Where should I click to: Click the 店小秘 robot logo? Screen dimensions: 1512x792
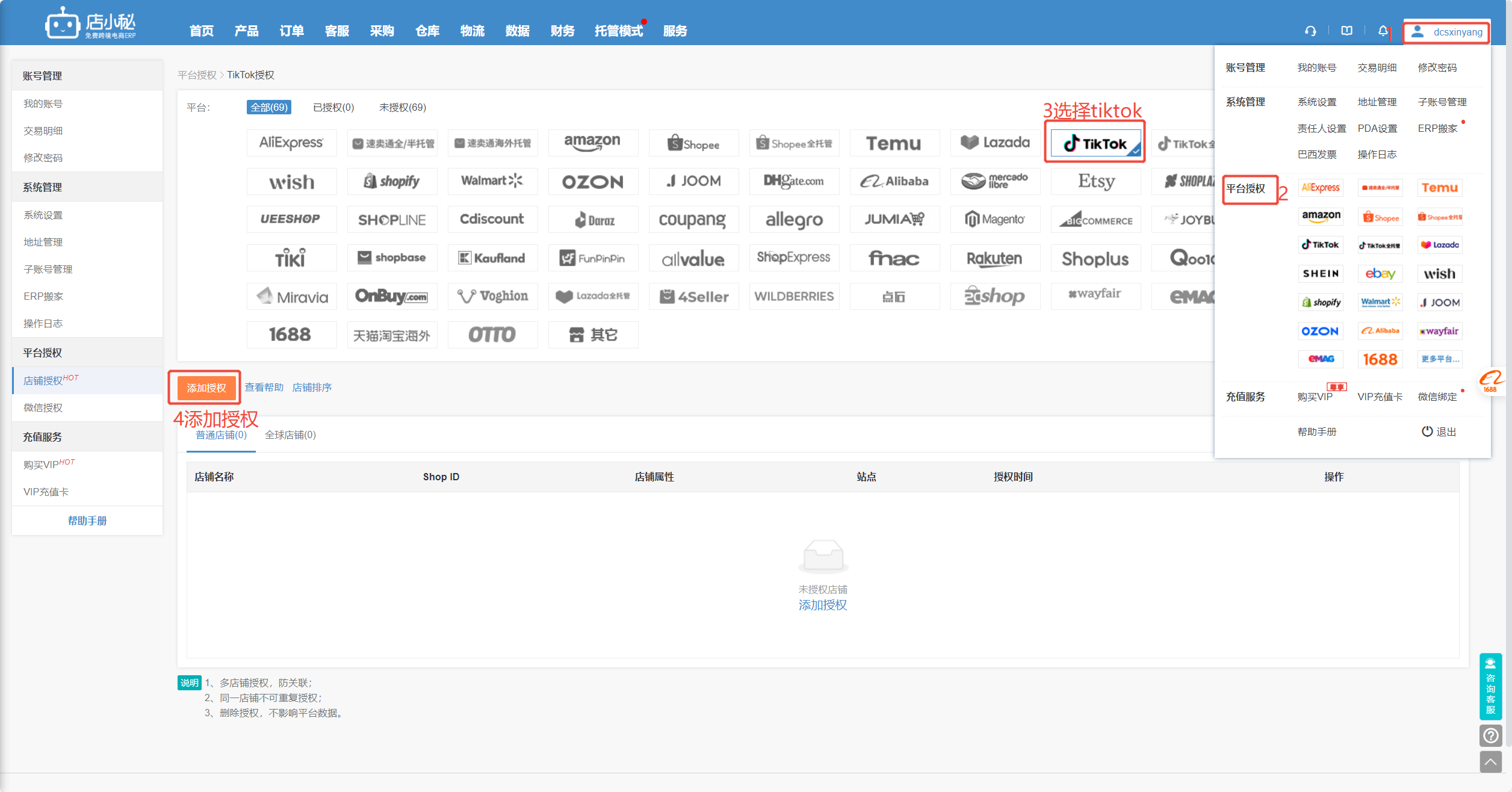pos(90,24)
